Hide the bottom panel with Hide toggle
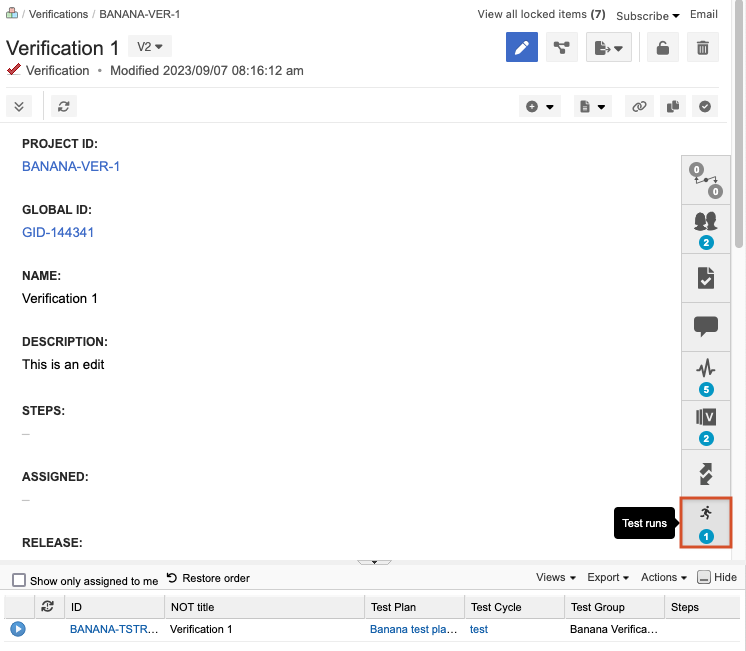Image resolution: width=746 pixels, height=651 pixels. (x=716, y=578)
